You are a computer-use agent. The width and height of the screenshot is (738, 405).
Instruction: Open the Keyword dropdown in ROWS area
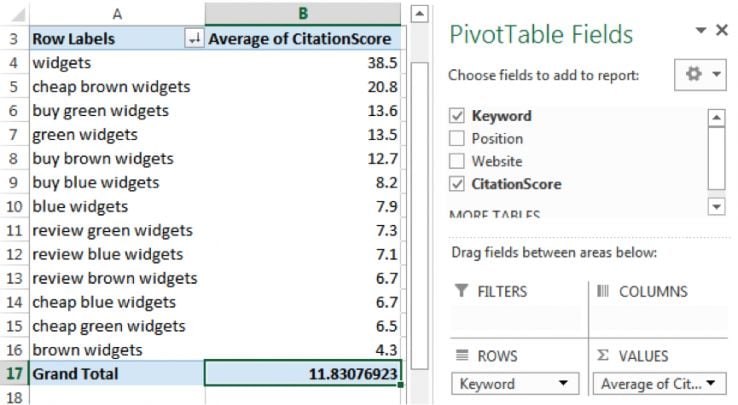(563, 384)
